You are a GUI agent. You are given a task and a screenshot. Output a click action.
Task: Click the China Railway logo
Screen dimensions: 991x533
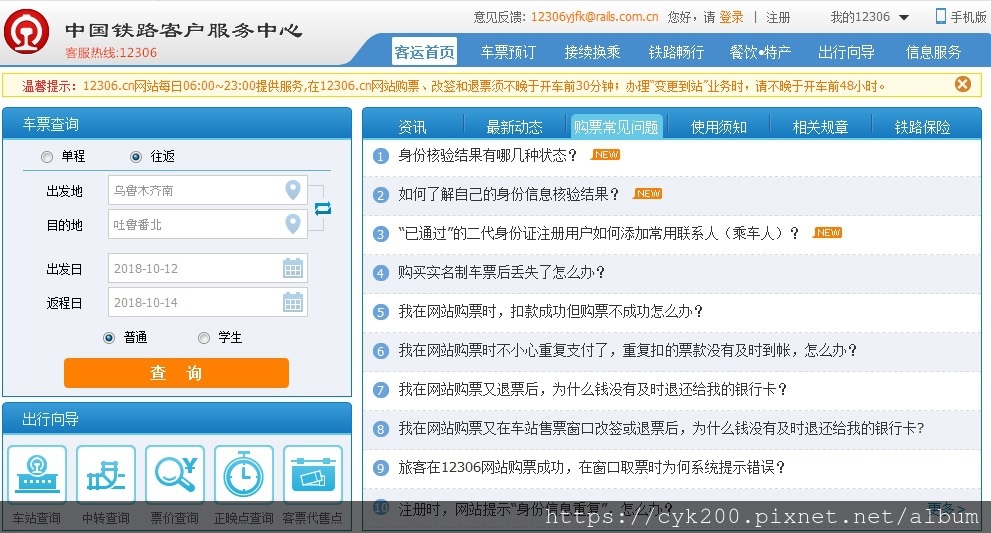[27, 32]
